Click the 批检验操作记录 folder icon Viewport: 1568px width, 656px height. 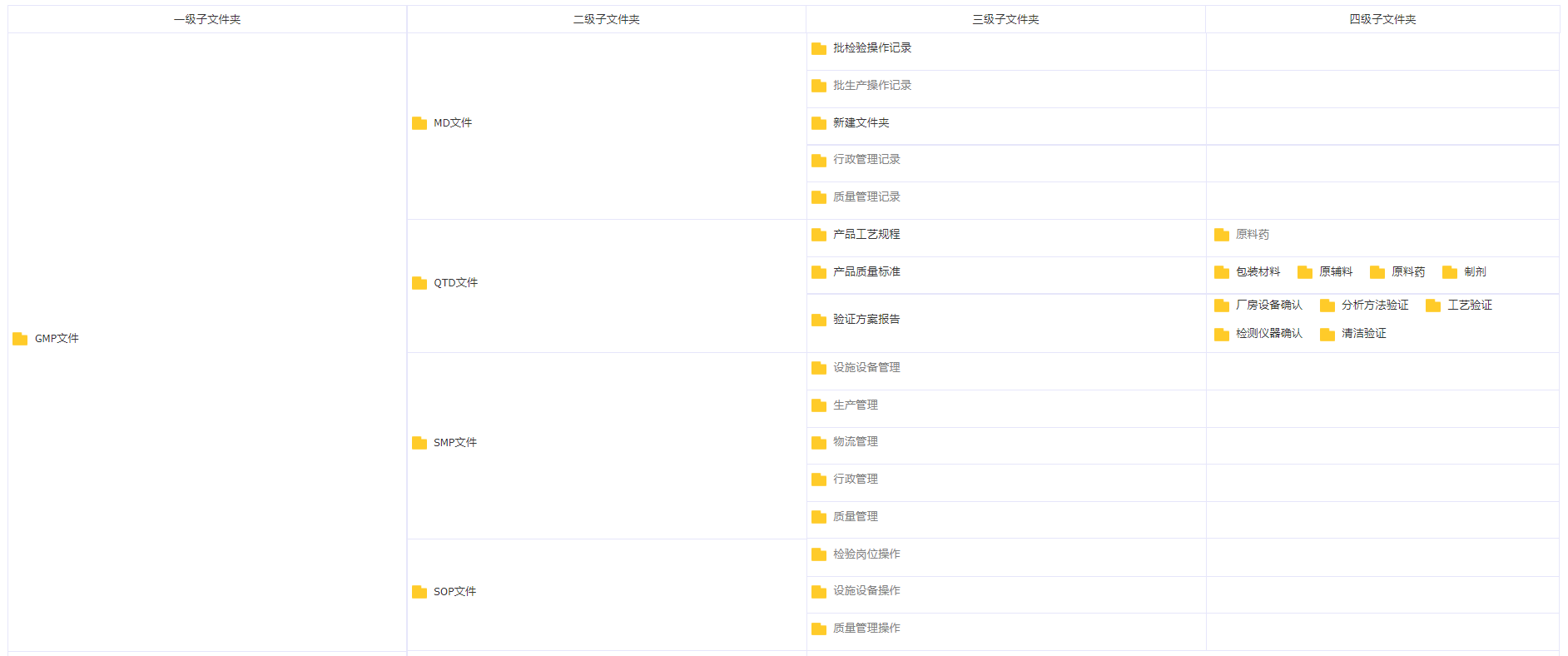pyautogui.click(x=819, y=48)
